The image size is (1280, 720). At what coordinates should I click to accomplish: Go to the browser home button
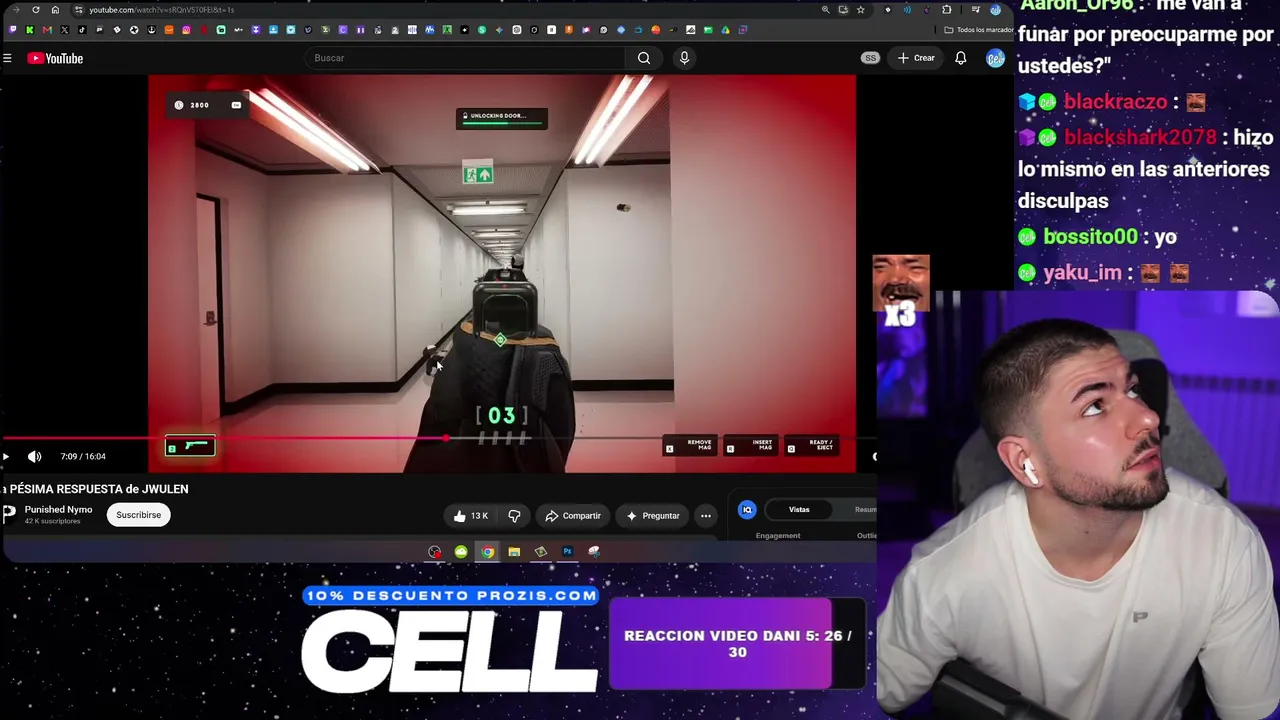[55, 10]
